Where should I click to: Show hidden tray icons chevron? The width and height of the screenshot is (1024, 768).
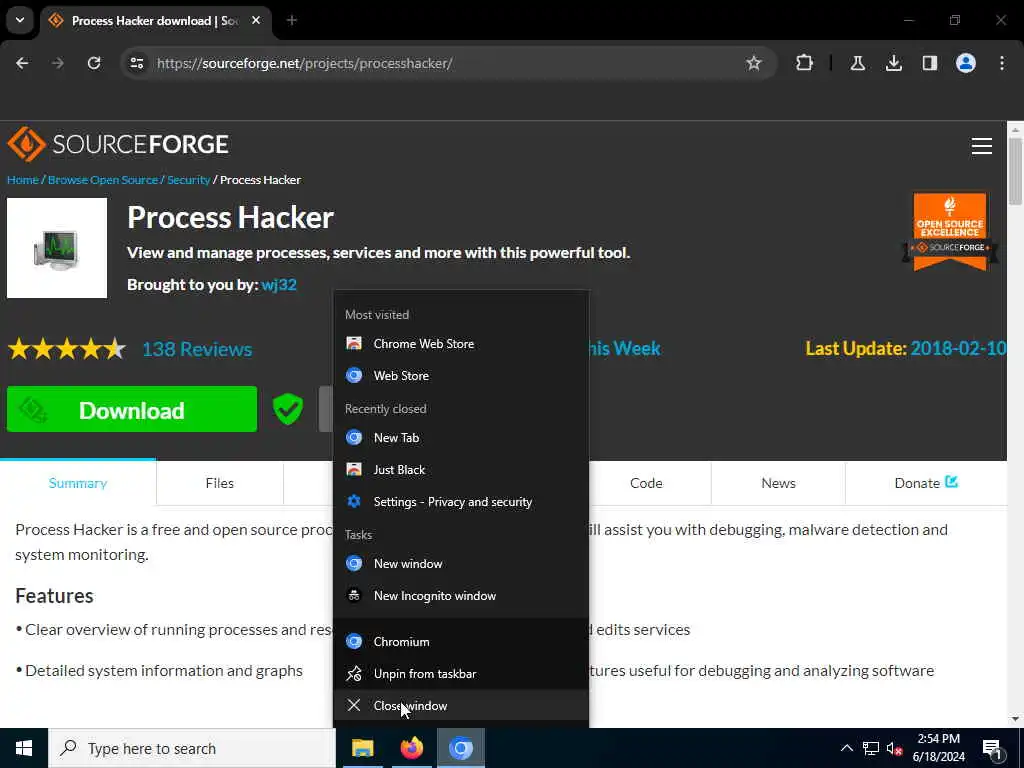(846, 748)
